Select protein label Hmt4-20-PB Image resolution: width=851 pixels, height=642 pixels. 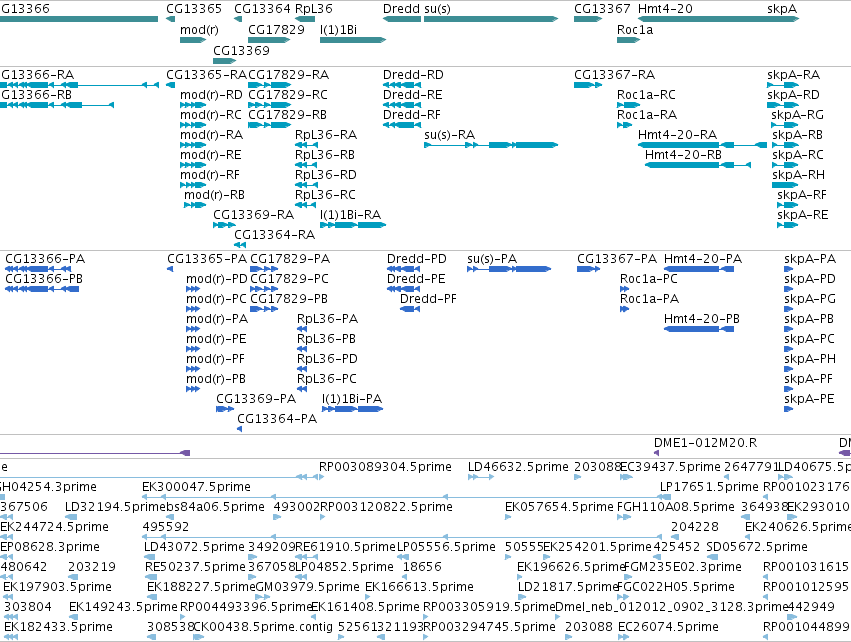(x=702, y=319)
